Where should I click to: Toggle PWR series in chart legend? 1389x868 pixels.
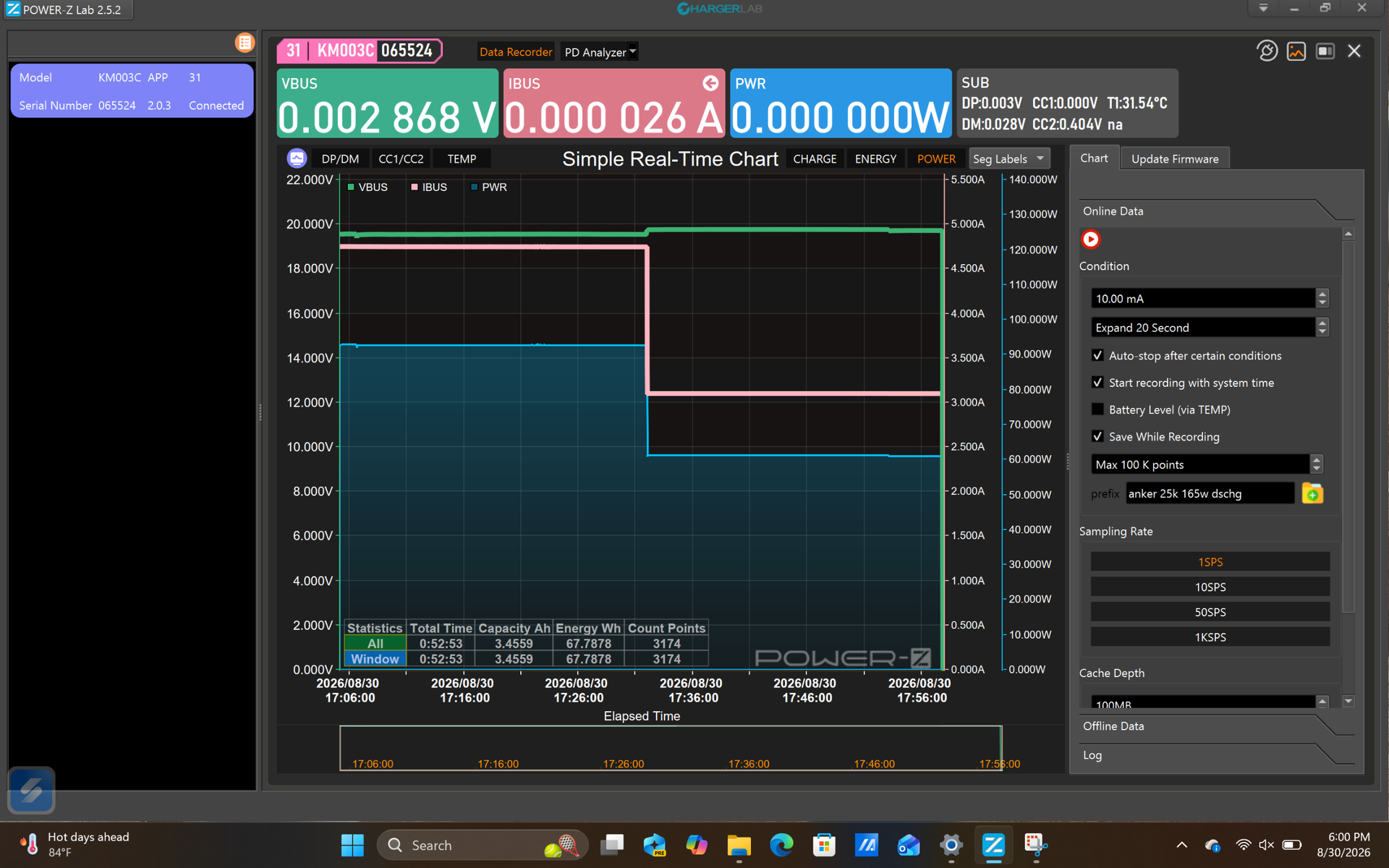[489, 187]
